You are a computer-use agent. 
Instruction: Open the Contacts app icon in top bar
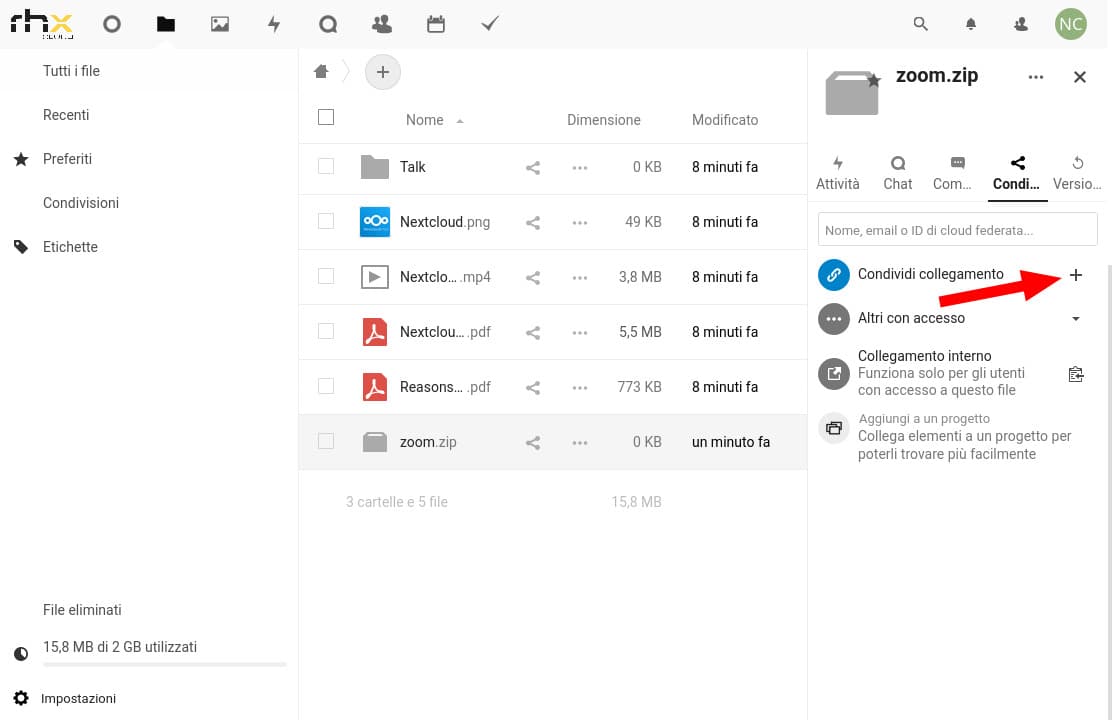tap(382, 24)
